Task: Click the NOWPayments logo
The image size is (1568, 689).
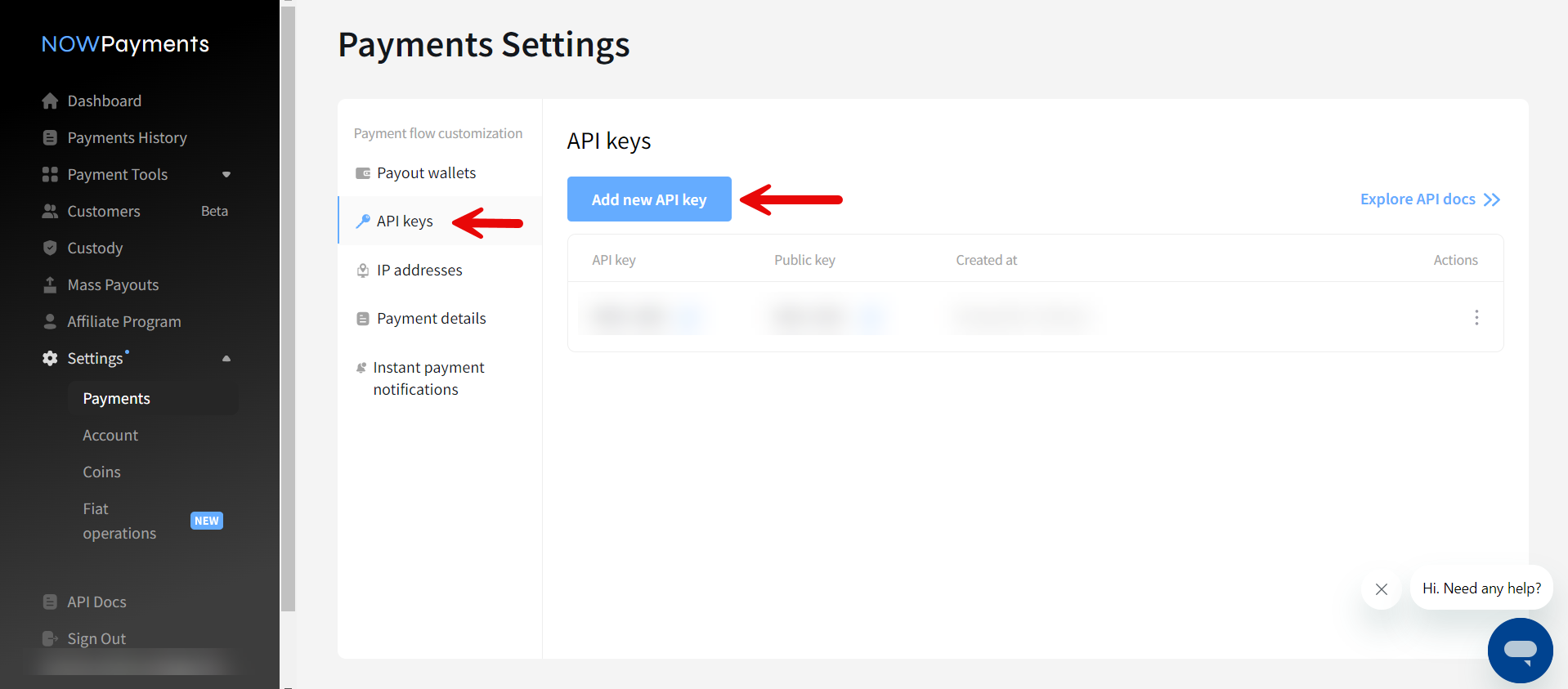Action: pos(125,44)
